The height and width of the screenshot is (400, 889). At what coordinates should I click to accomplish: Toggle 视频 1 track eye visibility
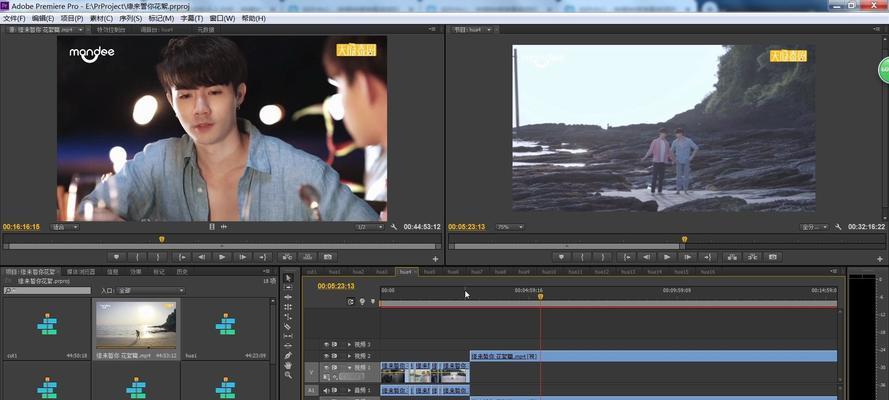coord(326,368)
